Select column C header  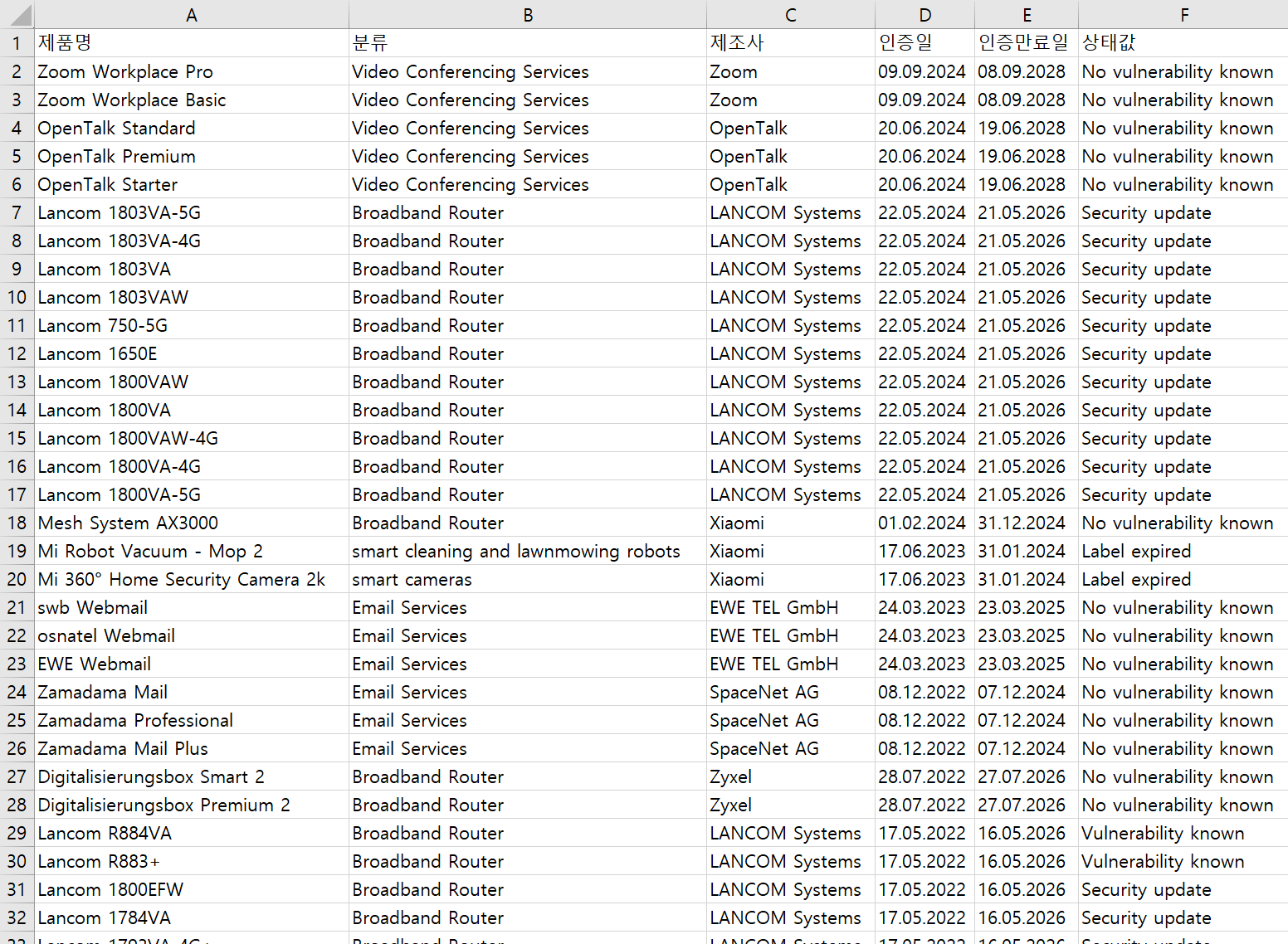point(791,14)
